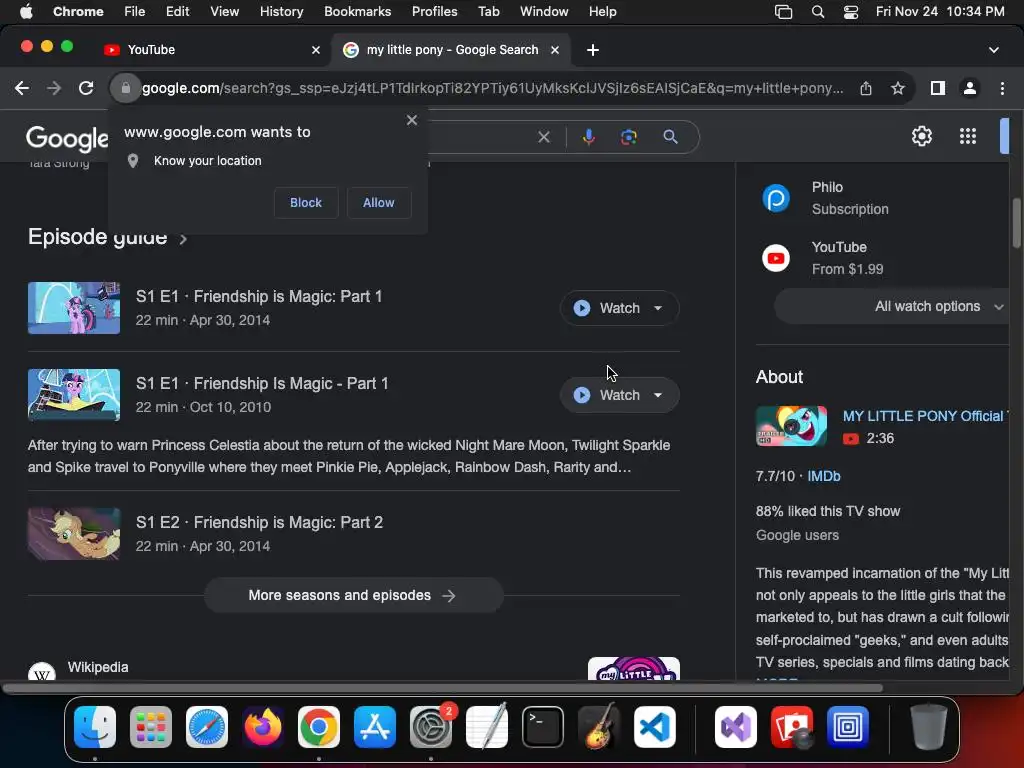Expand Watch dropdown for Oct 10, 2010 episode
1024x768 pixels.
pos(658,395)
